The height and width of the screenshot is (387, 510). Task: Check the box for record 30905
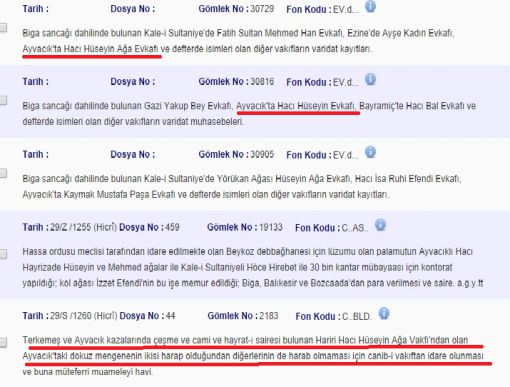click(3, 173)
